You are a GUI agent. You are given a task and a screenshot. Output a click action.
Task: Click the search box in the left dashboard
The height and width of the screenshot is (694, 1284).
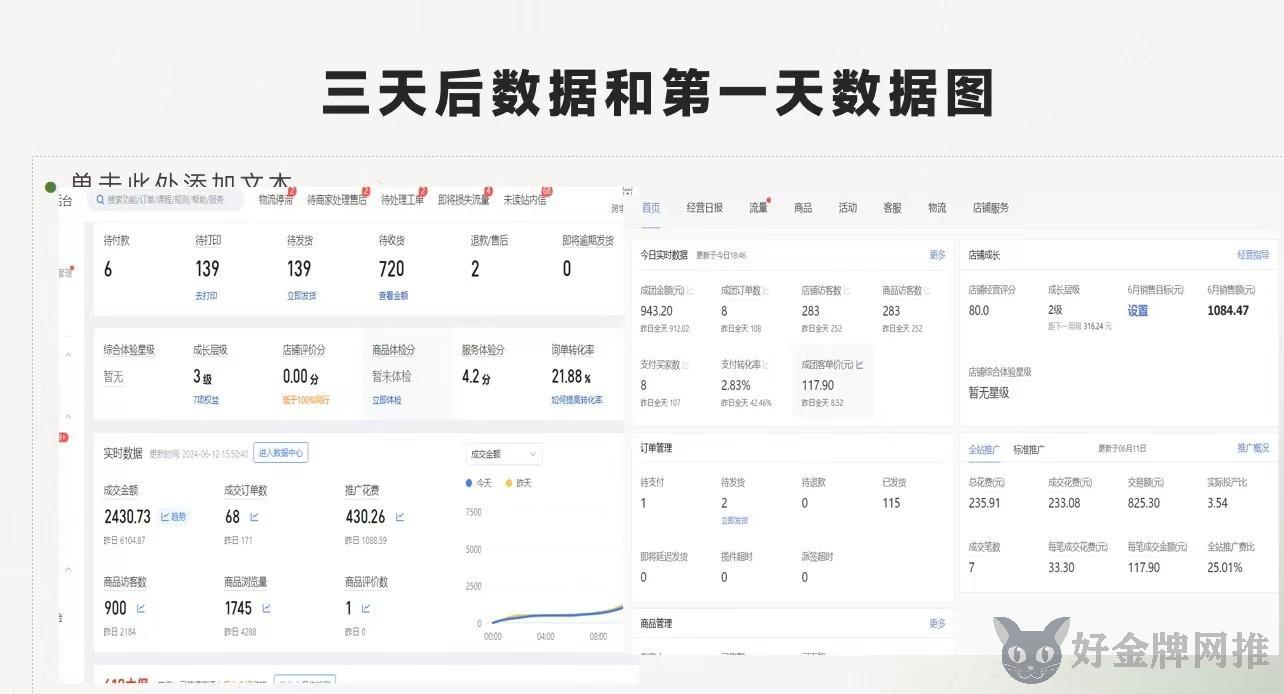point(166,200)
